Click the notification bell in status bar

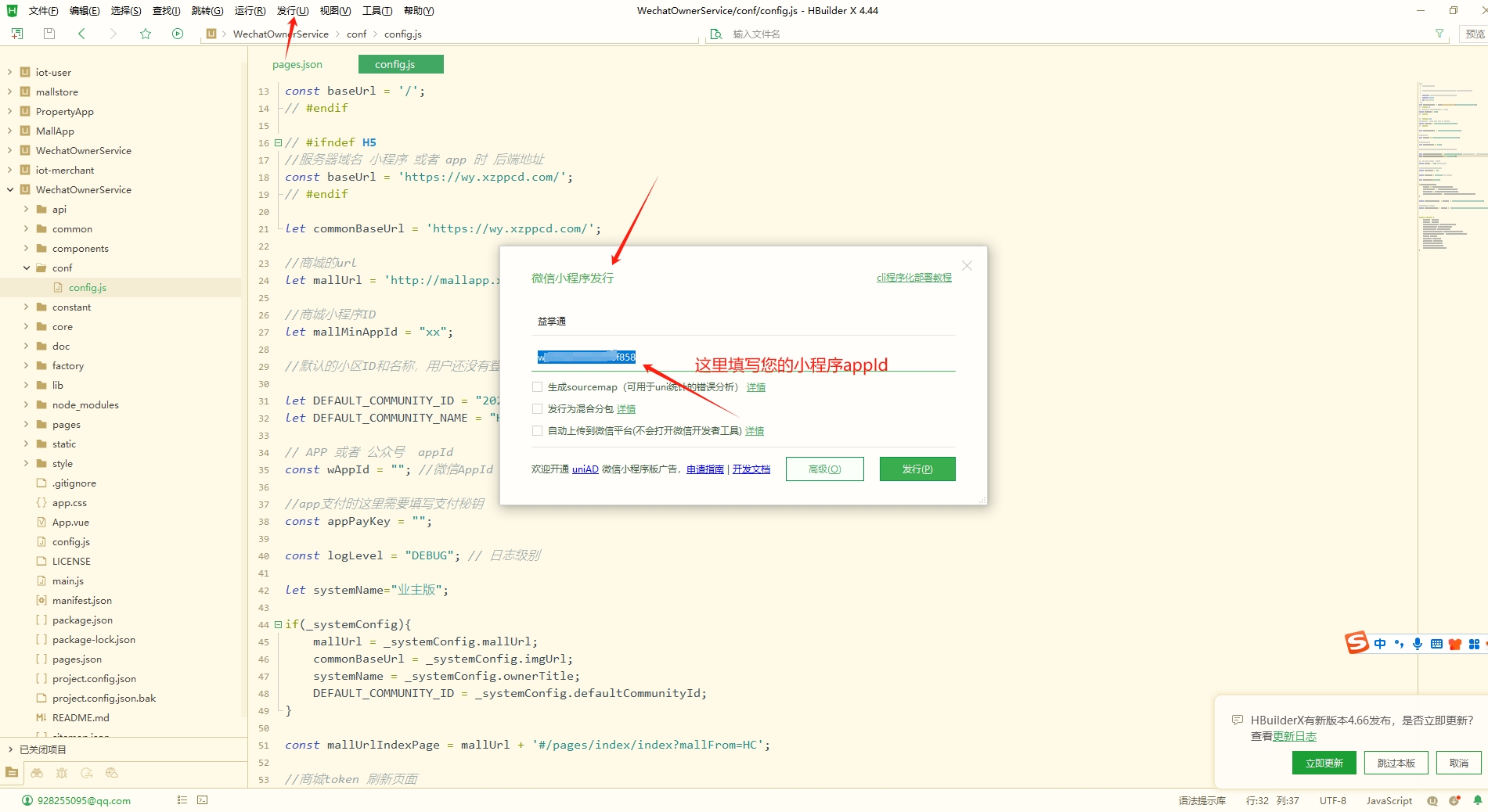tap(1477, 800)
